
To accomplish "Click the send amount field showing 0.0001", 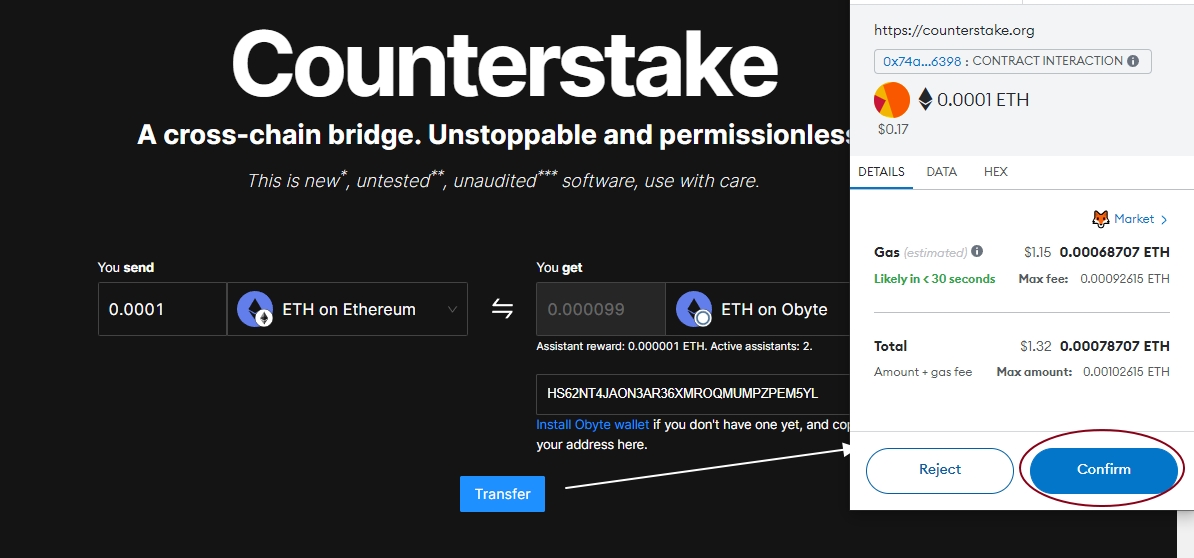I will point(162,309).
